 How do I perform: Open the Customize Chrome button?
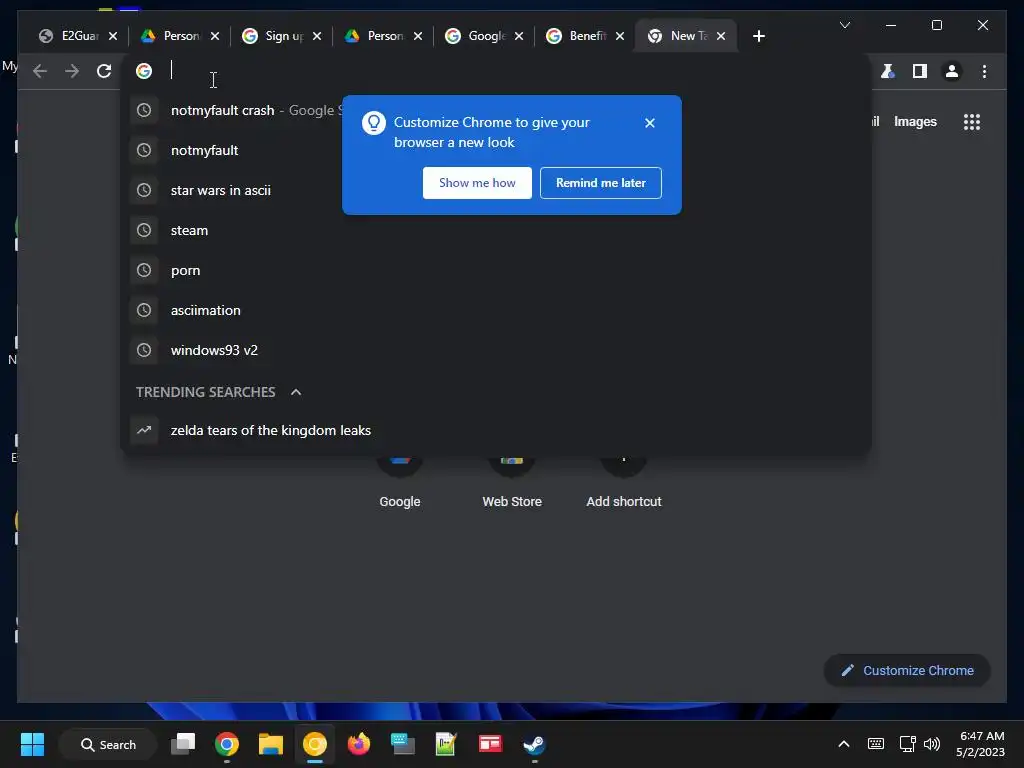coord(907,671)
